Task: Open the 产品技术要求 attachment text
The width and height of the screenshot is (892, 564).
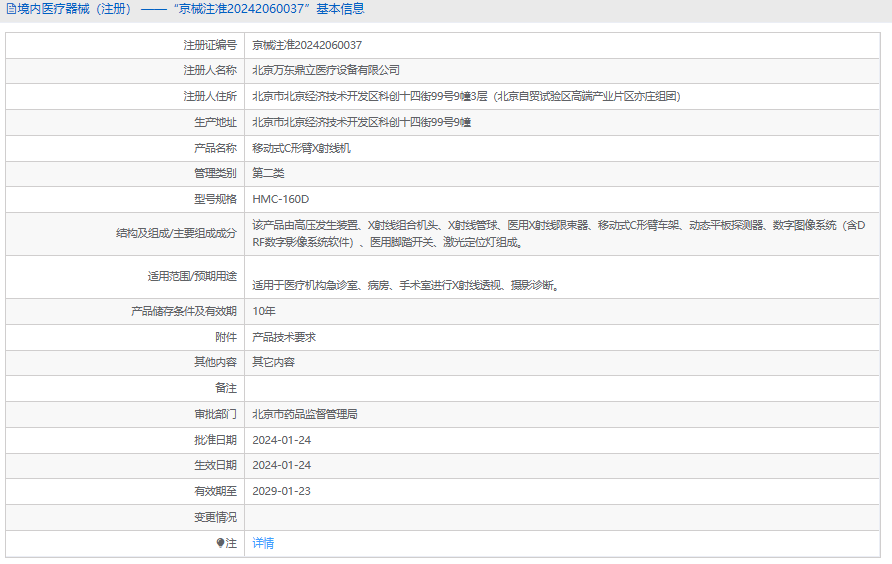Action: pyautogui.click(x=284, y=337)
